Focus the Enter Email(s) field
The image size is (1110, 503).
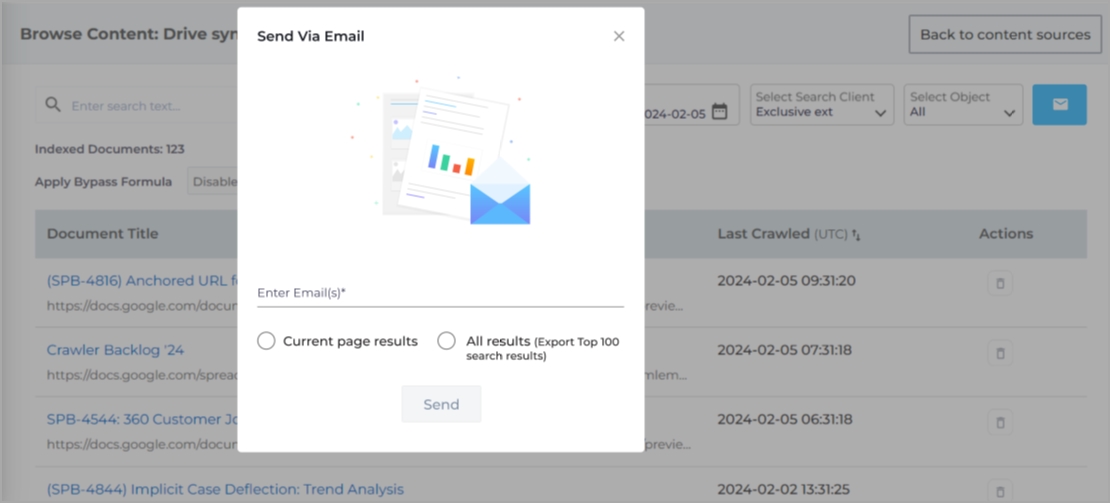click(x=440, y=293)
